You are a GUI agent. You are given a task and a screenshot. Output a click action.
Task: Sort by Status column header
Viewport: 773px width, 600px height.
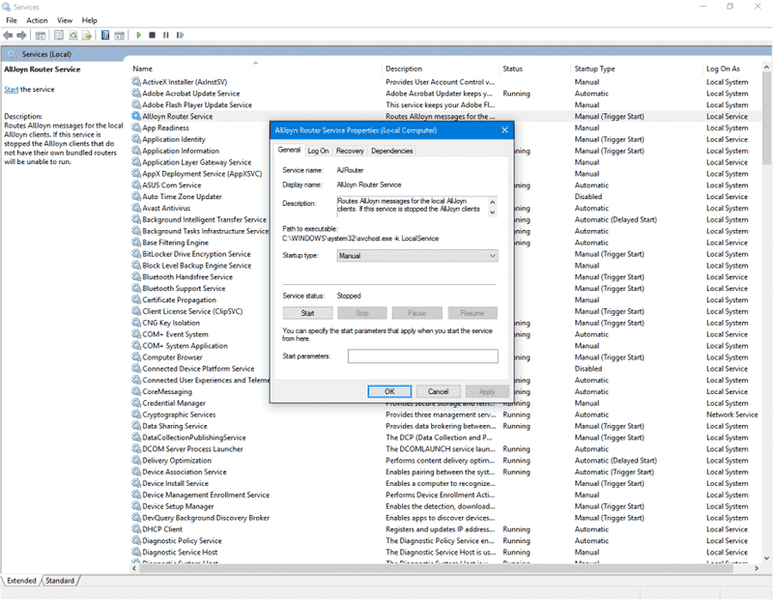(512, 69)
